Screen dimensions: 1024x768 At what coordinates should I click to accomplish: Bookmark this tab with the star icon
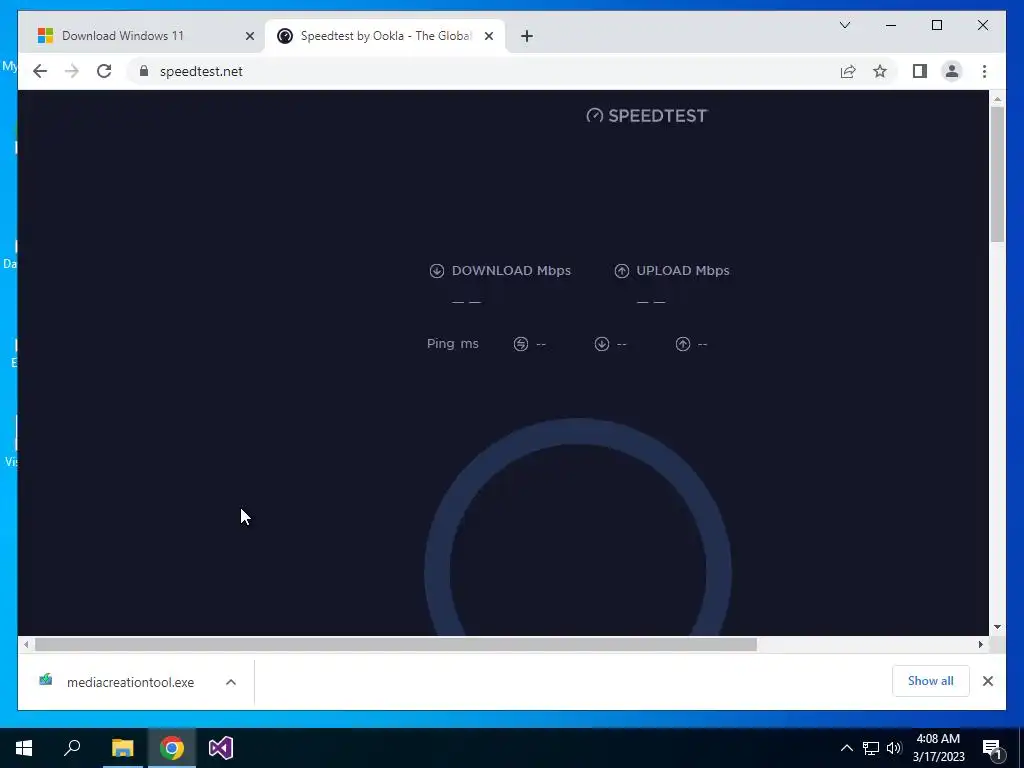pyautogui.click(x=880, y=71)
